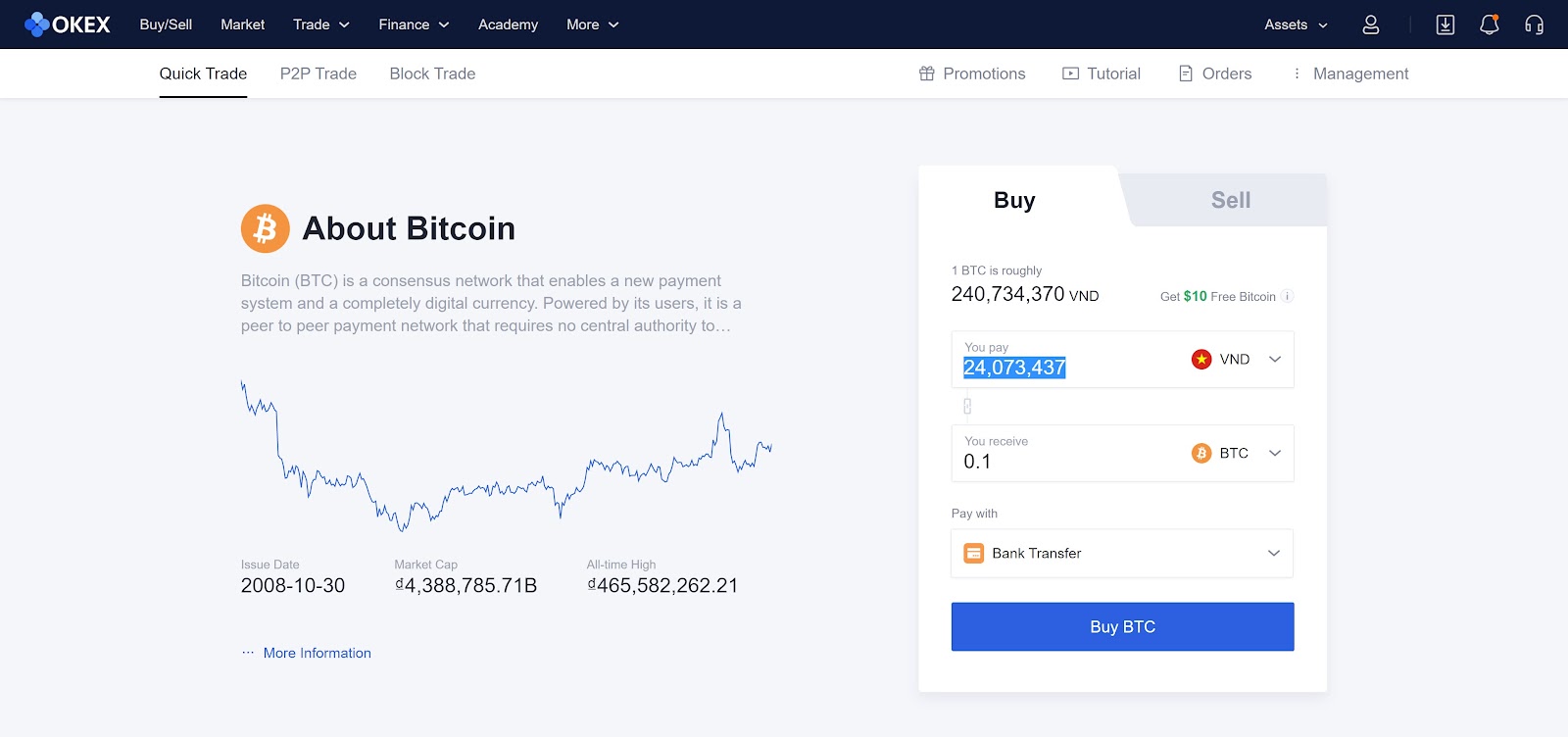The image size is (1568, 737).
Task: Click the orange Bitcoin logo beside About Bitcoin
Action: tap(266, 228)
